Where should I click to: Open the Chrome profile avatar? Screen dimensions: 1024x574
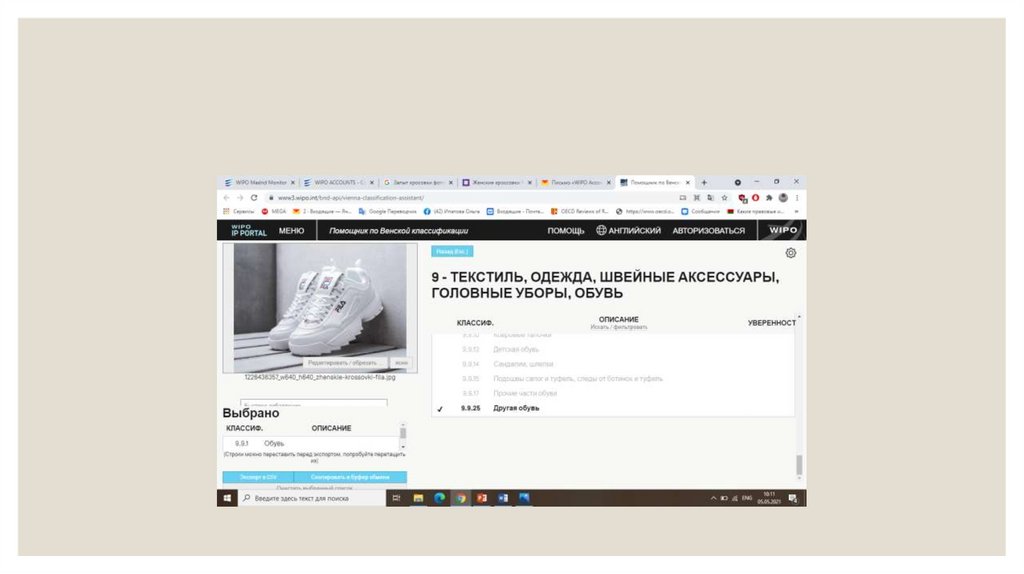(783, 198)
